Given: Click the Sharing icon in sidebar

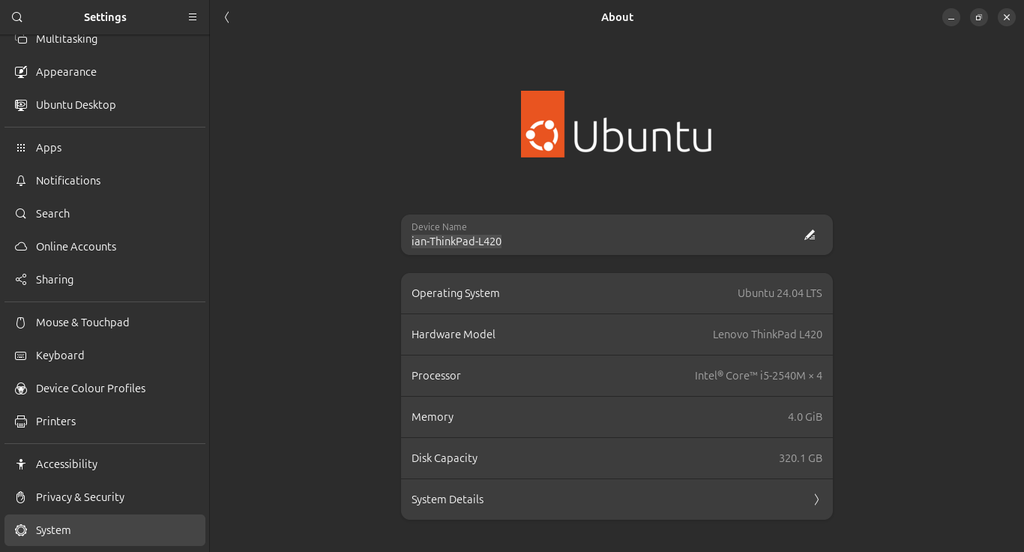Looking at the screenshot, I should coord(21,280).
